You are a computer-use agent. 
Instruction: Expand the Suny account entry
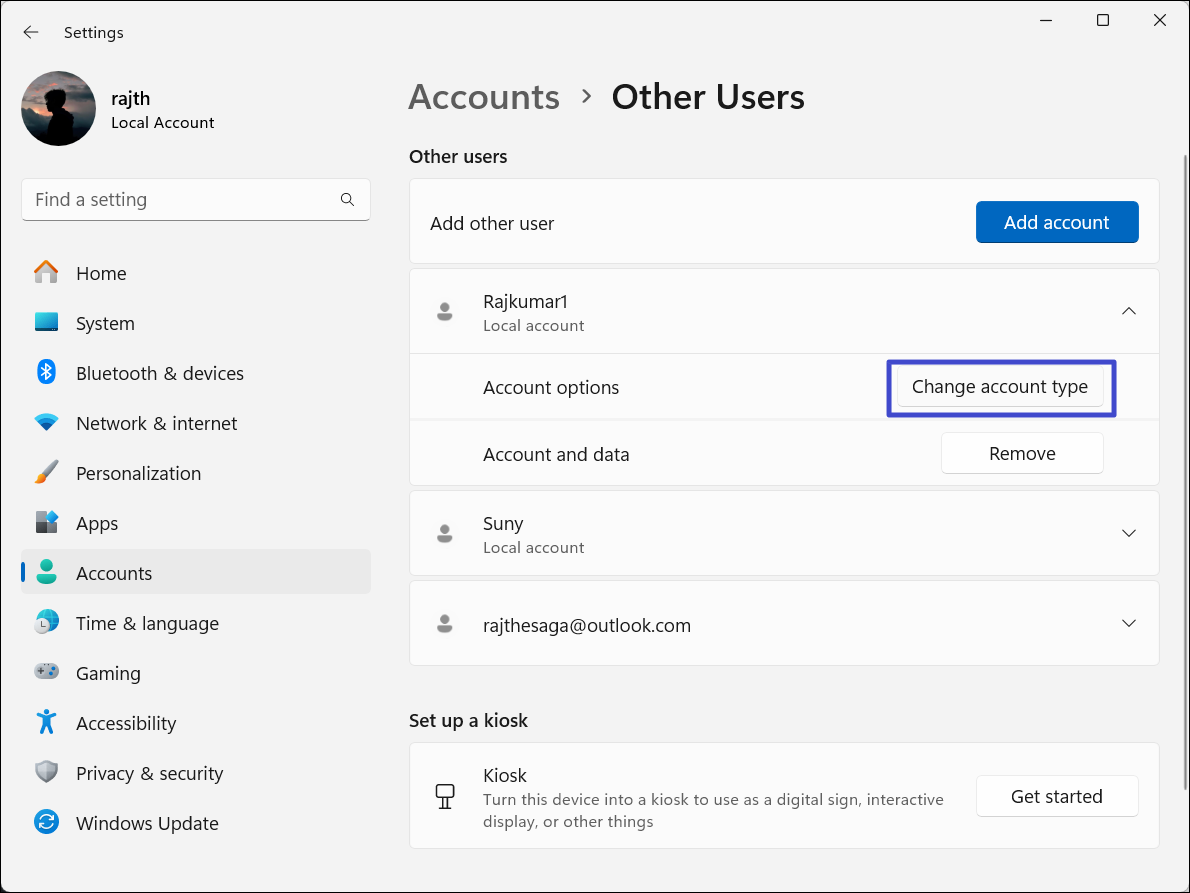coord(1128,533)
